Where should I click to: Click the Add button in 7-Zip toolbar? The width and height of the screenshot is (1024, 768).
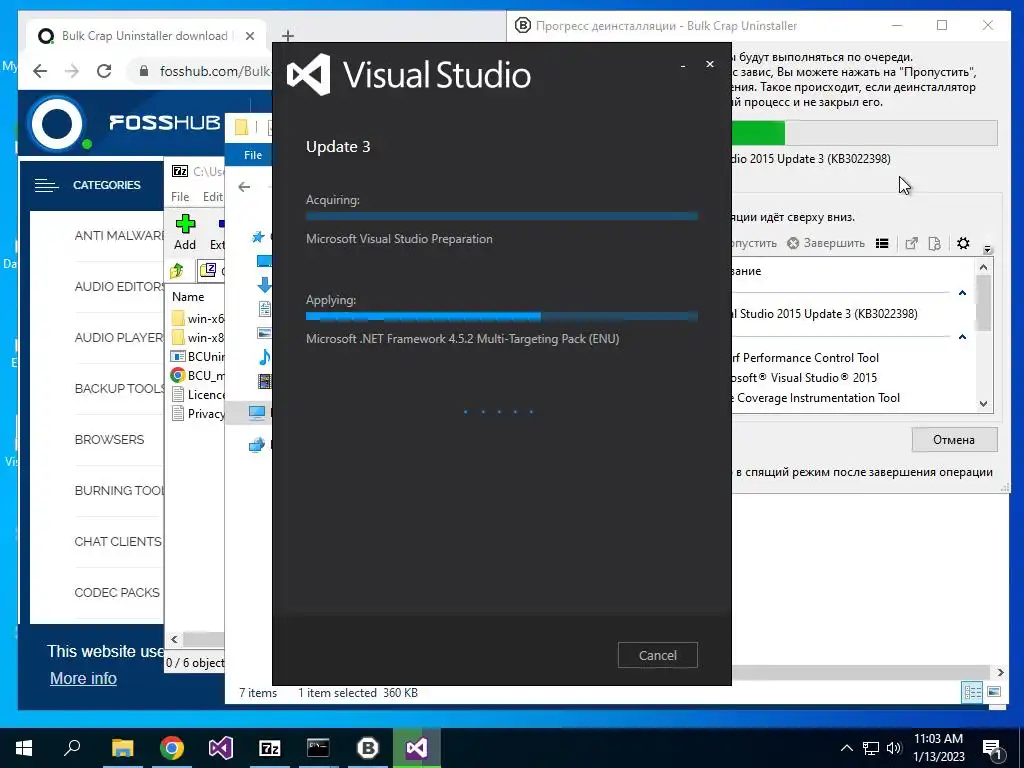185,233
